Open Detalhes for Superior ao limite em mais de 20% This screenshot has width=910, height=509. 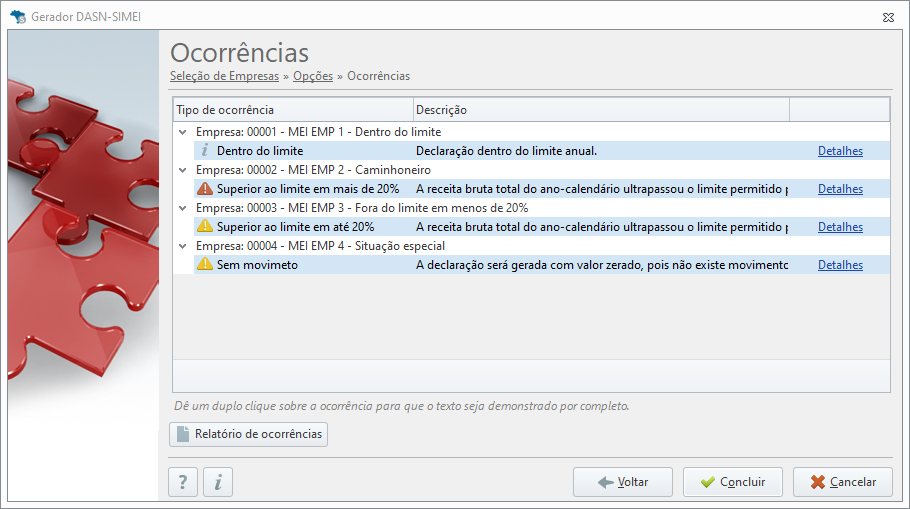[x=840, y=189]
